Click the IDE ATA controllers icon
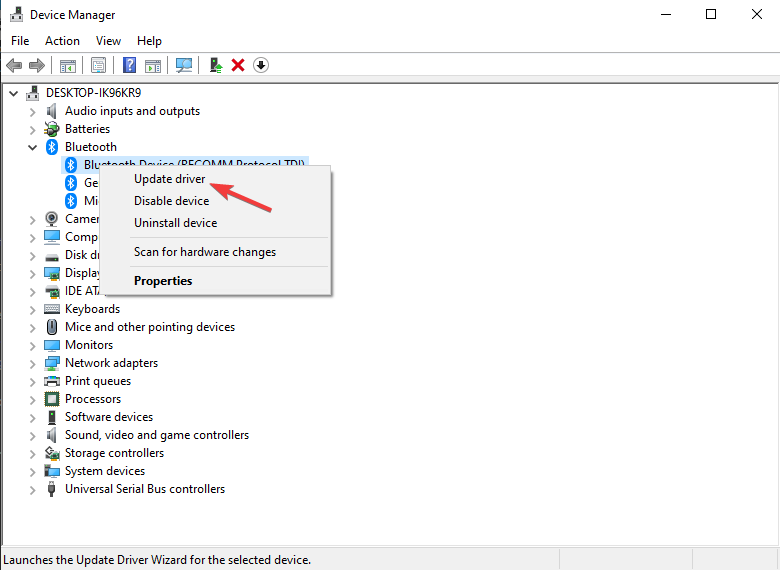 tap(52, 291)
